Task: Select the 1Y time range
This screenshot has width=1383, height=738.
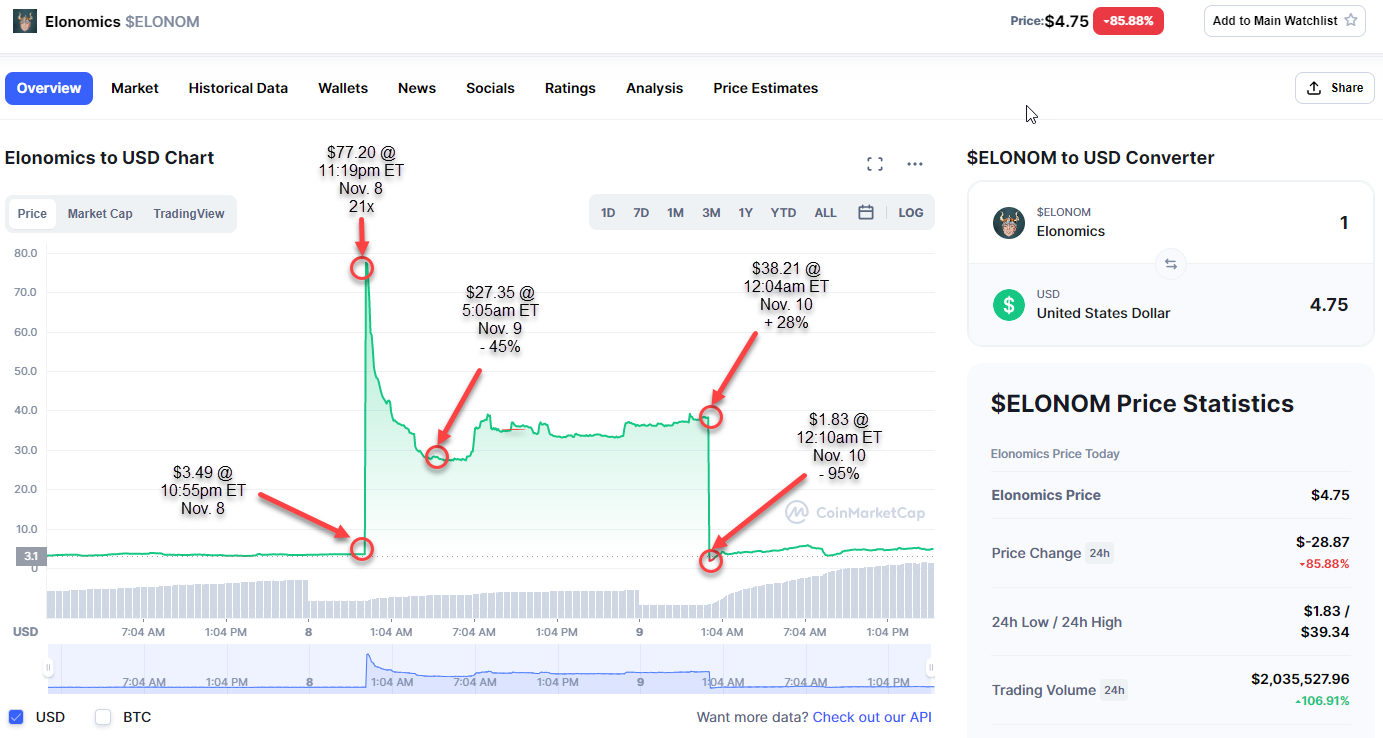Action: tap(746, 213)
